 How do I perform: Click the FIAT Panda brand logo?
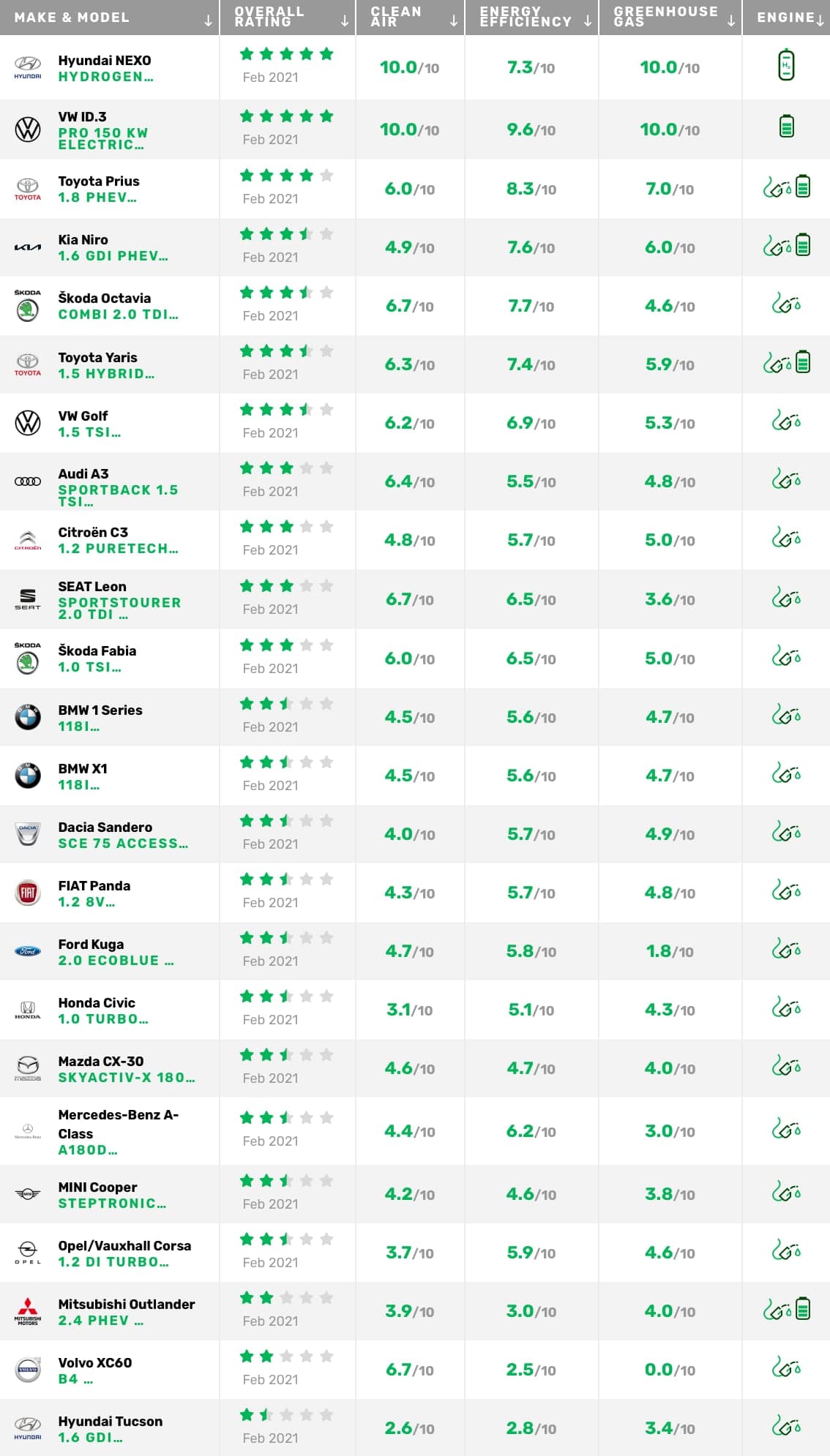pyautogui.click(x=28, y=893)
